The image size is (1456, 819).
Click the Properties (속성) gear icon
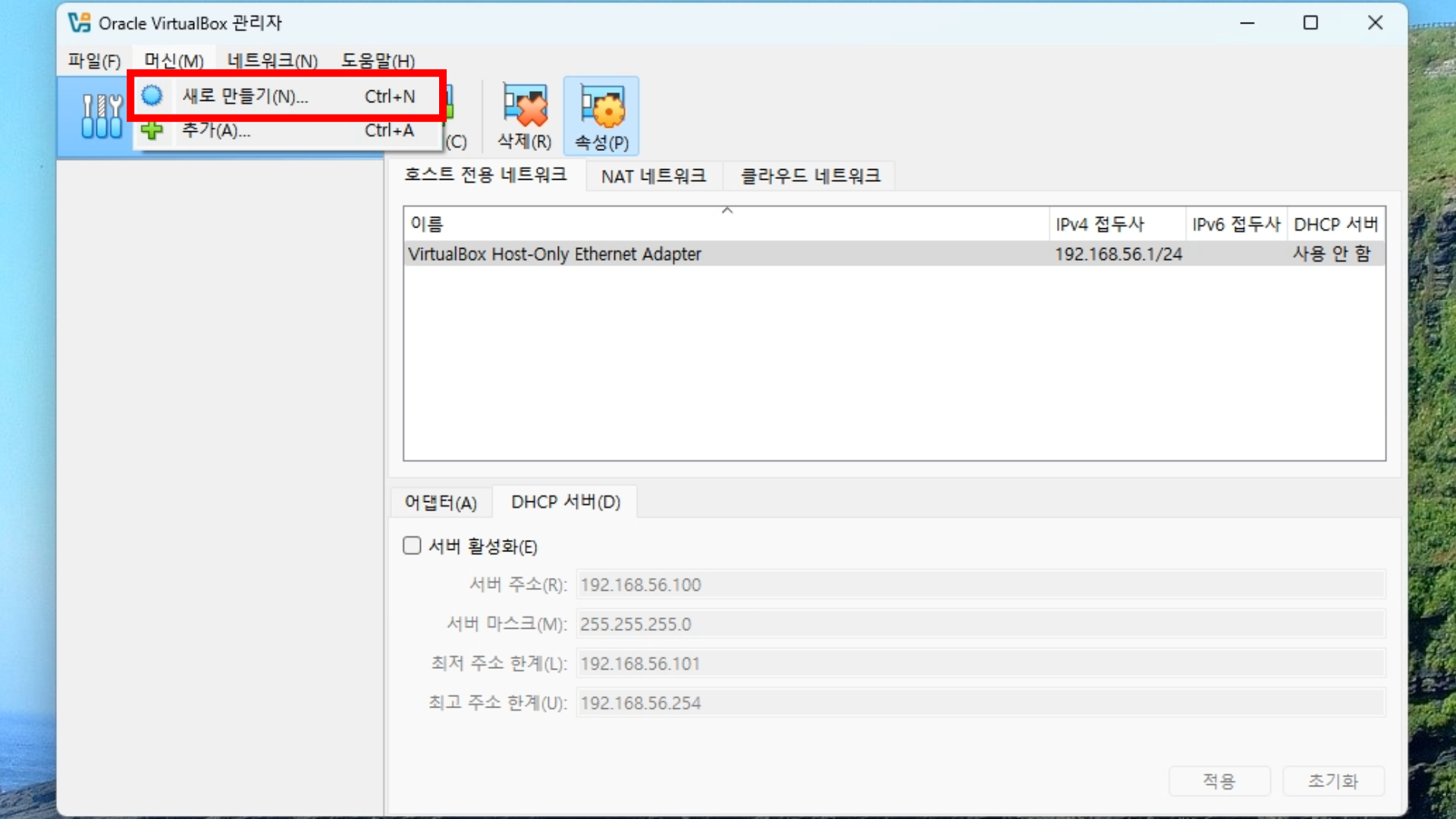(x=601, y=108)
